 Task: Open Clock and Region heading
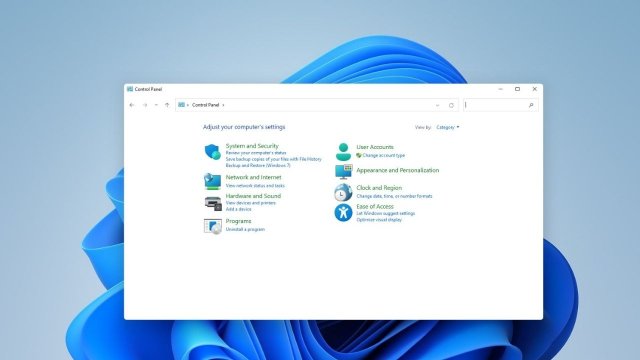[379, 188]
